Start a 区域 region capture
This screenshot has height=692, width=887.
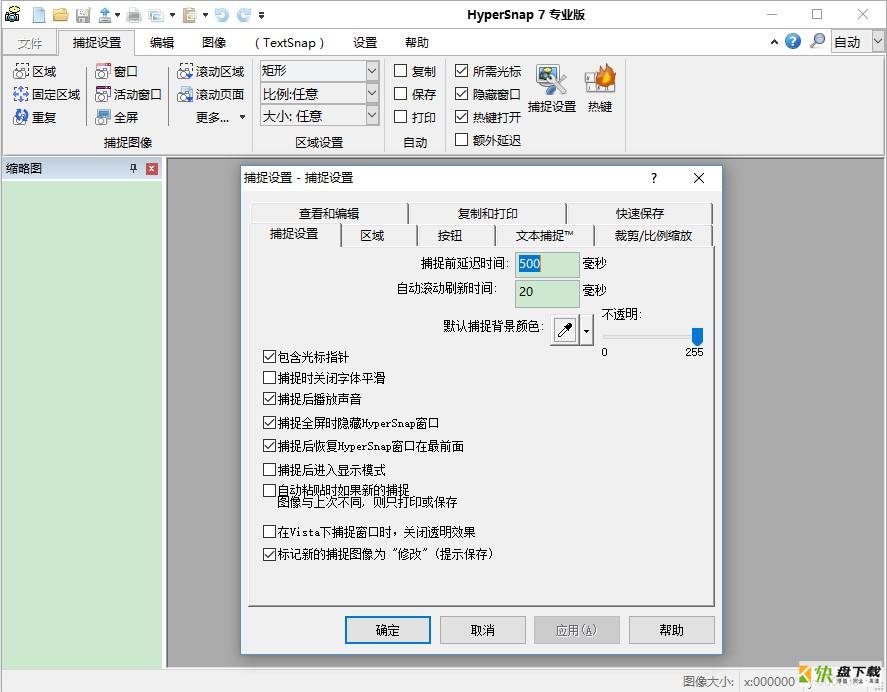(35, 71)
